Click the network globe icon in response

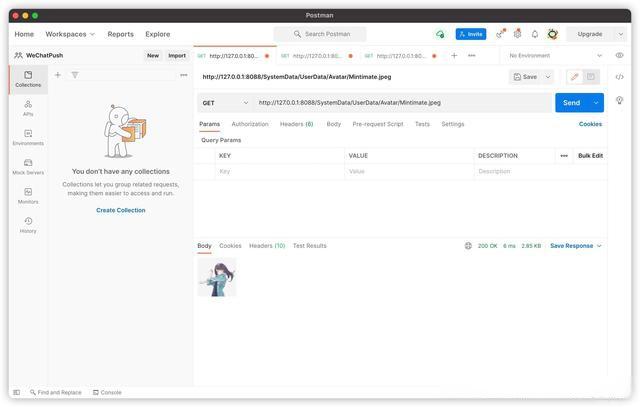pos(468,246)
